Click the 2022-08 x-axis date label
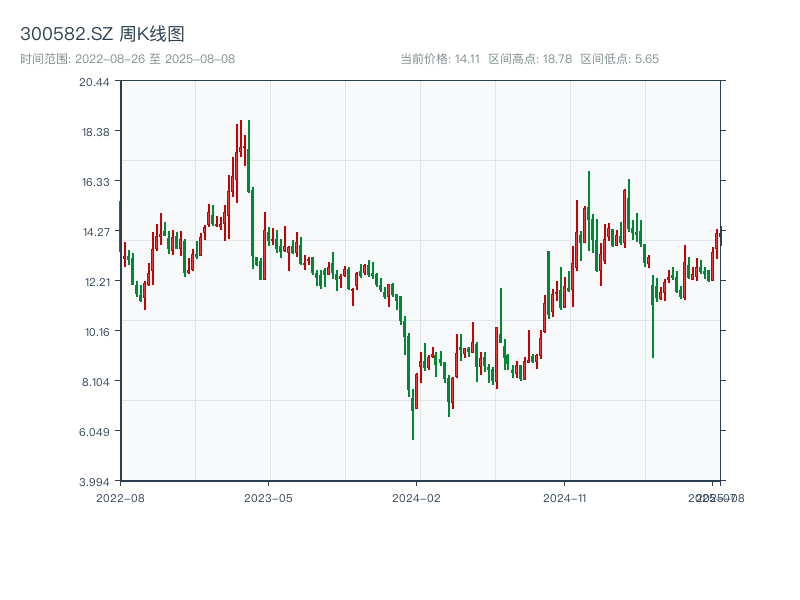This screenshot has width=800, height=600. point(120,497)
